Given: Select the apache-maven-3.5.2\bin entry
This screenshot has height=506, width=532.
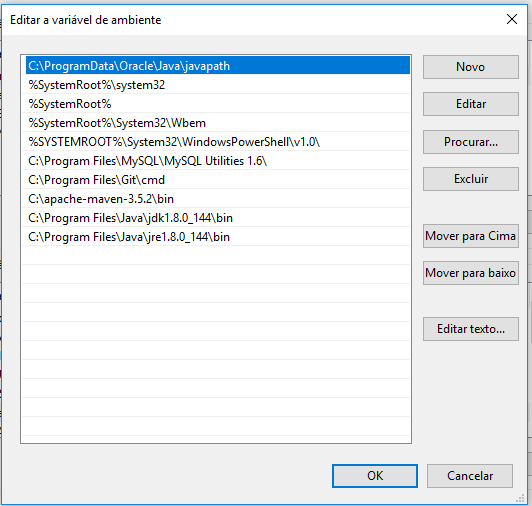Looking at the screenshot, I should 218,199.
